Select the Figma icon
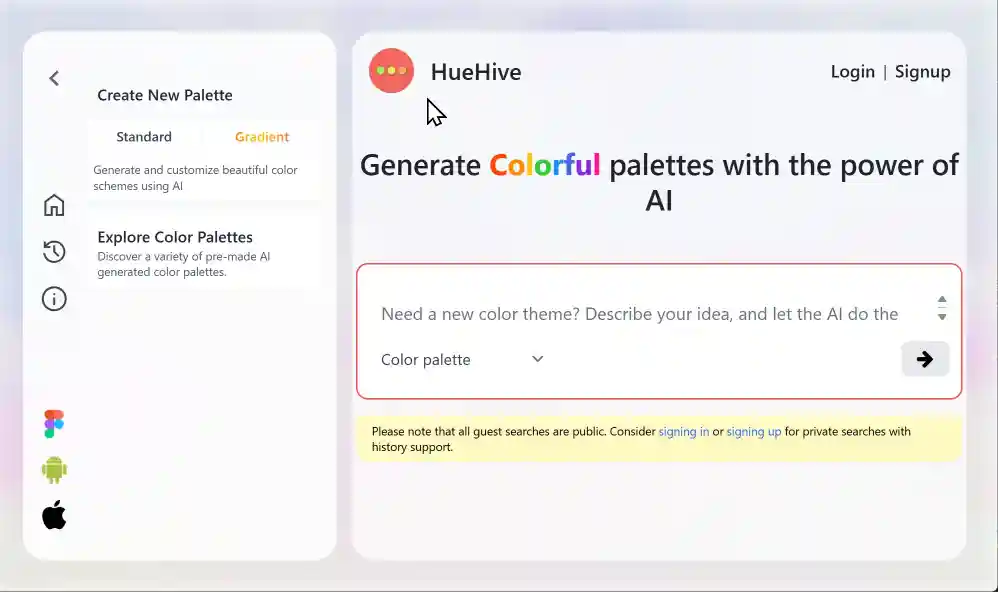Image resolution: width=998 pixels, height=592 pixels. [x=52, y=421]
